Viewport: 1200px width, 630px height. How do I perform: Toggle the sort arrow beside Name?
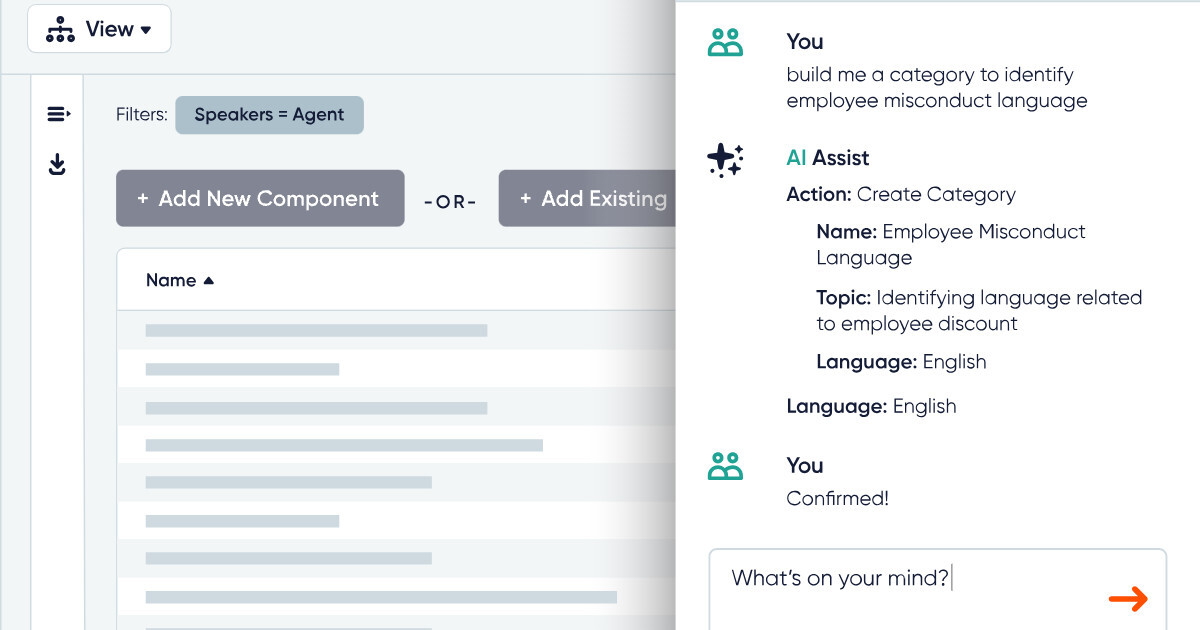click(x=209, y=281)
